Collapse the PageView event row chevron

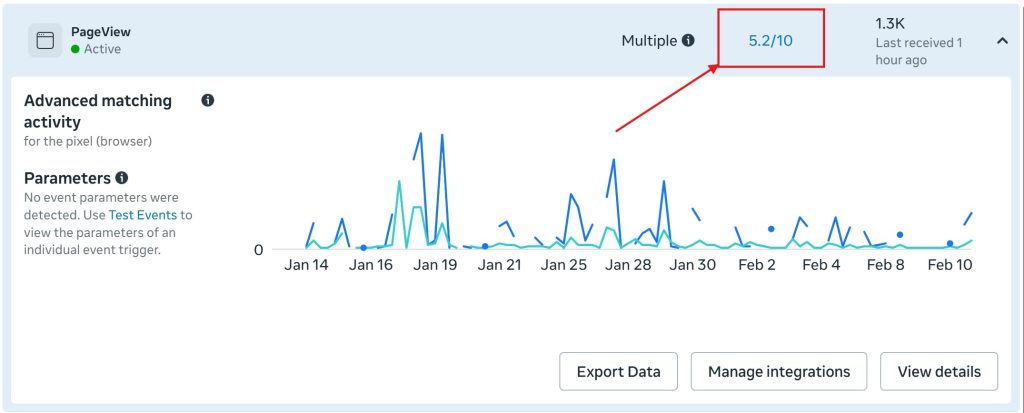click(x=1002, y=41)
